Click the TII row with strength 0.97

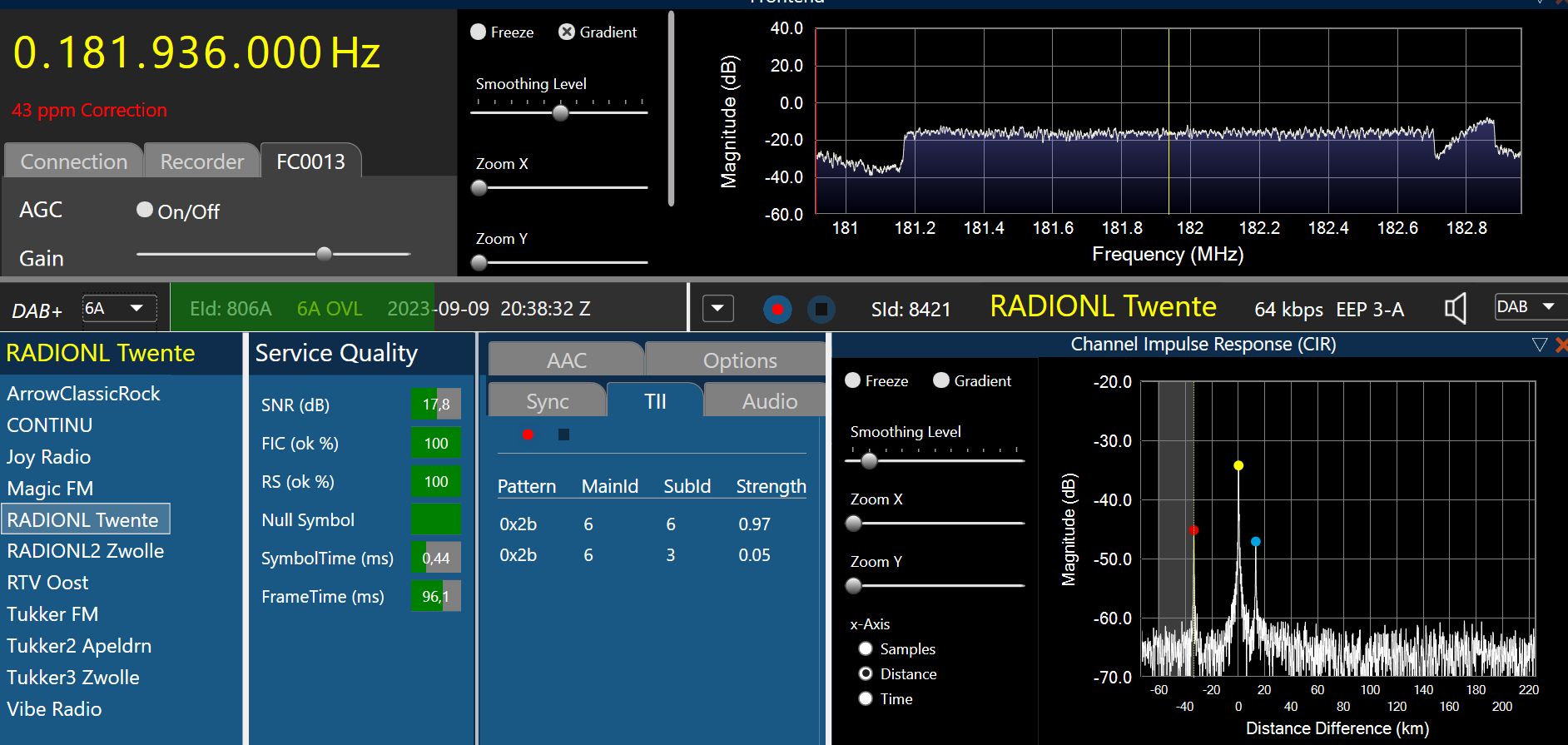click(652, 524)
